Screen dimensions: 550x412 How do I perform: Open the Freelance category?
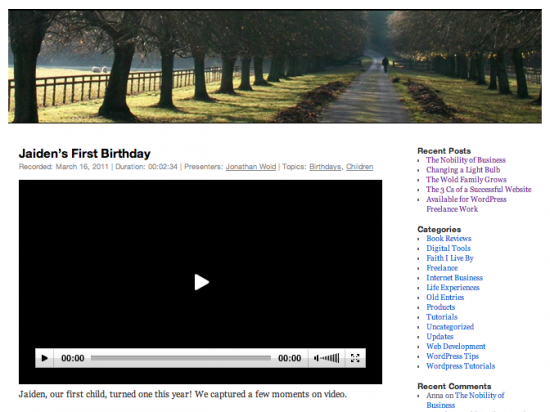(442, 268)
